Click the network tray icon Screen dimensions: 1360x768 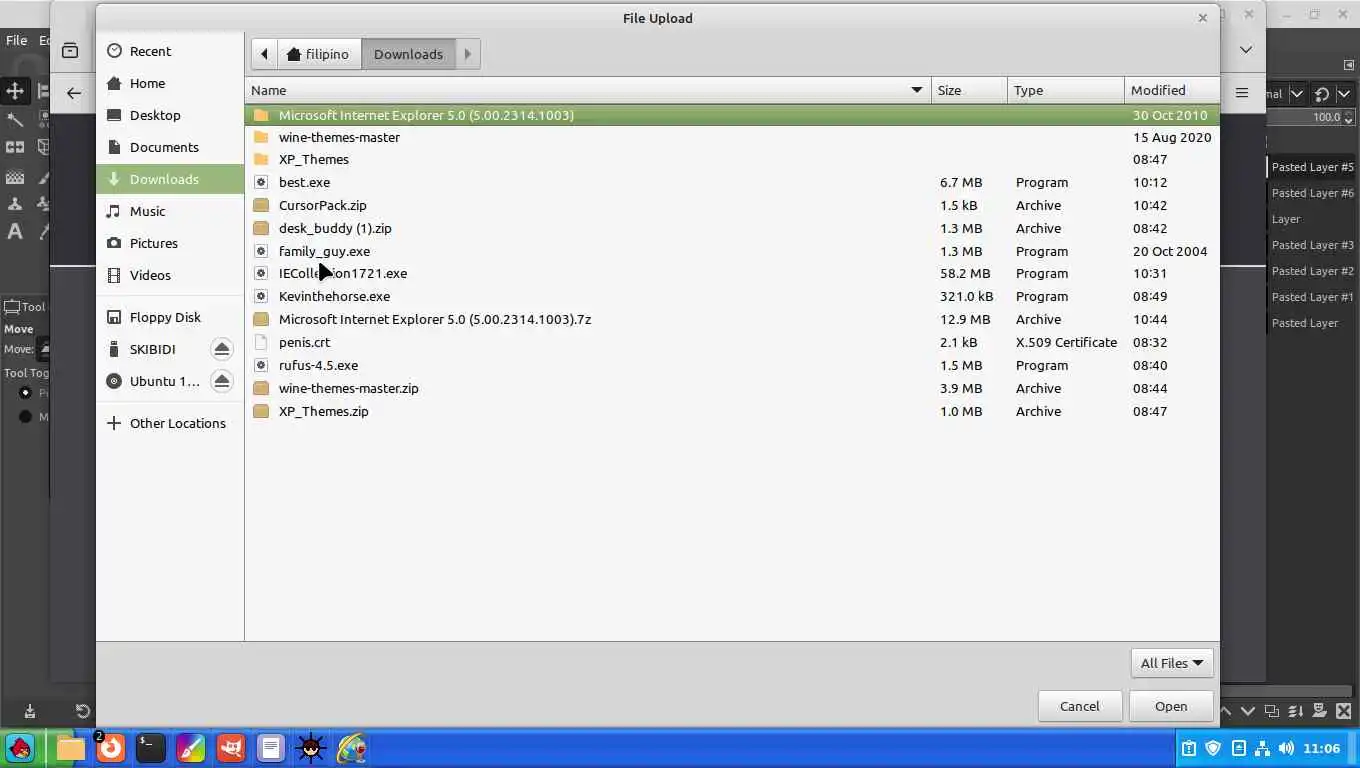click(1262, 748)
